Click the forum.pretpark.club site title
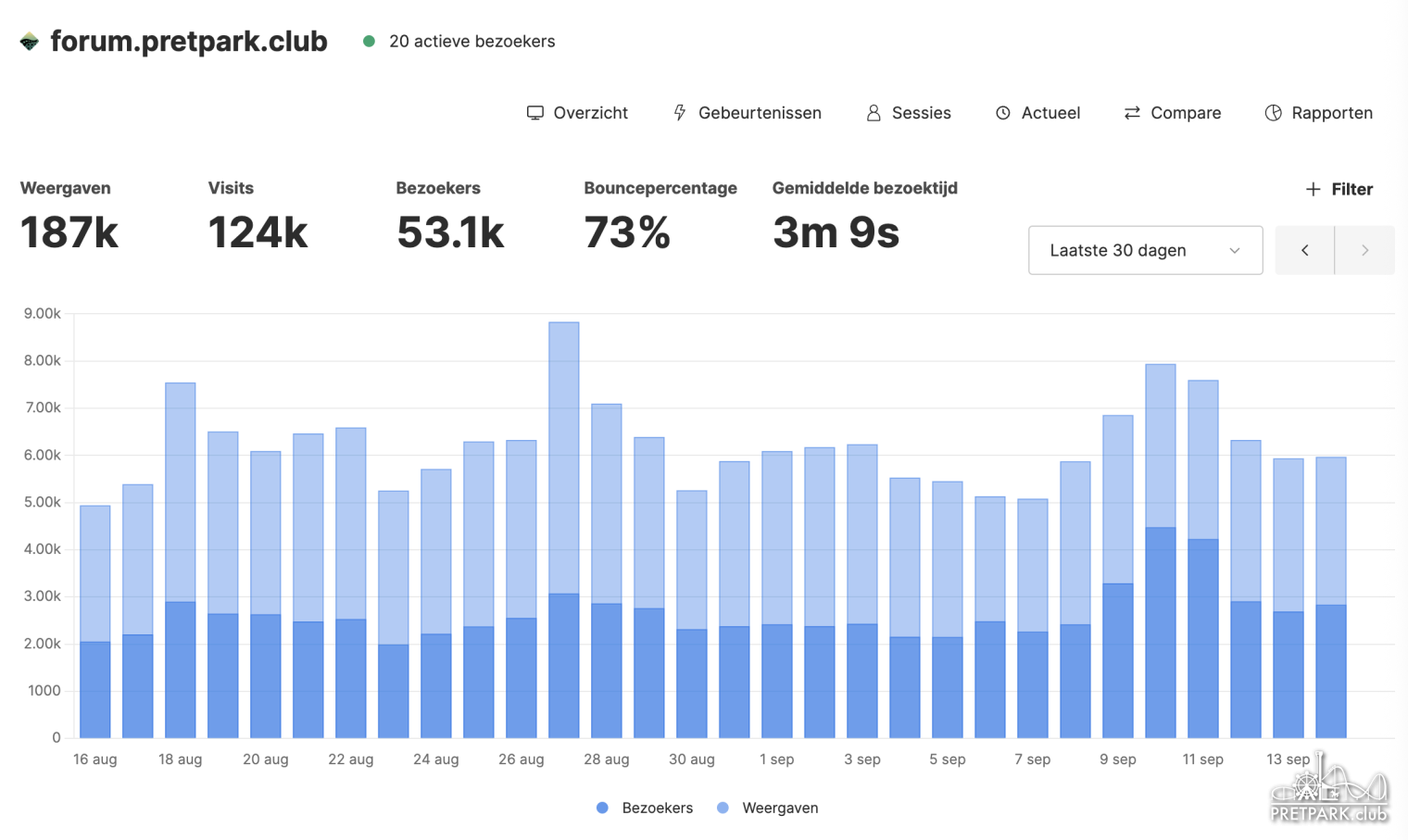This screenshot has height=840, width=1408. coord(189,42)
